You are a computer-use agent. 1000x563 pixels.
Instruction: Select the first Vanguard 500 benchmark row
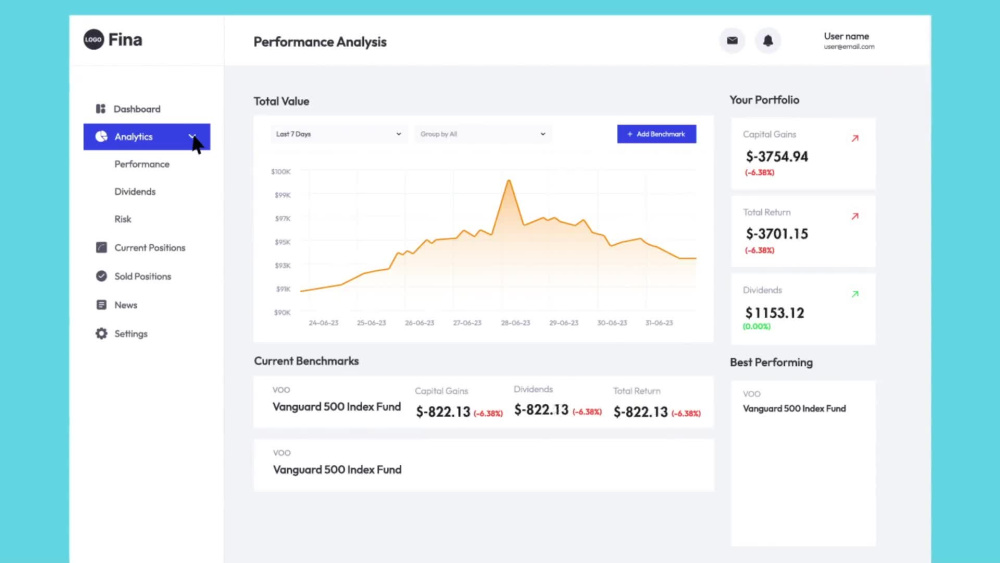(x=483, y=402)
